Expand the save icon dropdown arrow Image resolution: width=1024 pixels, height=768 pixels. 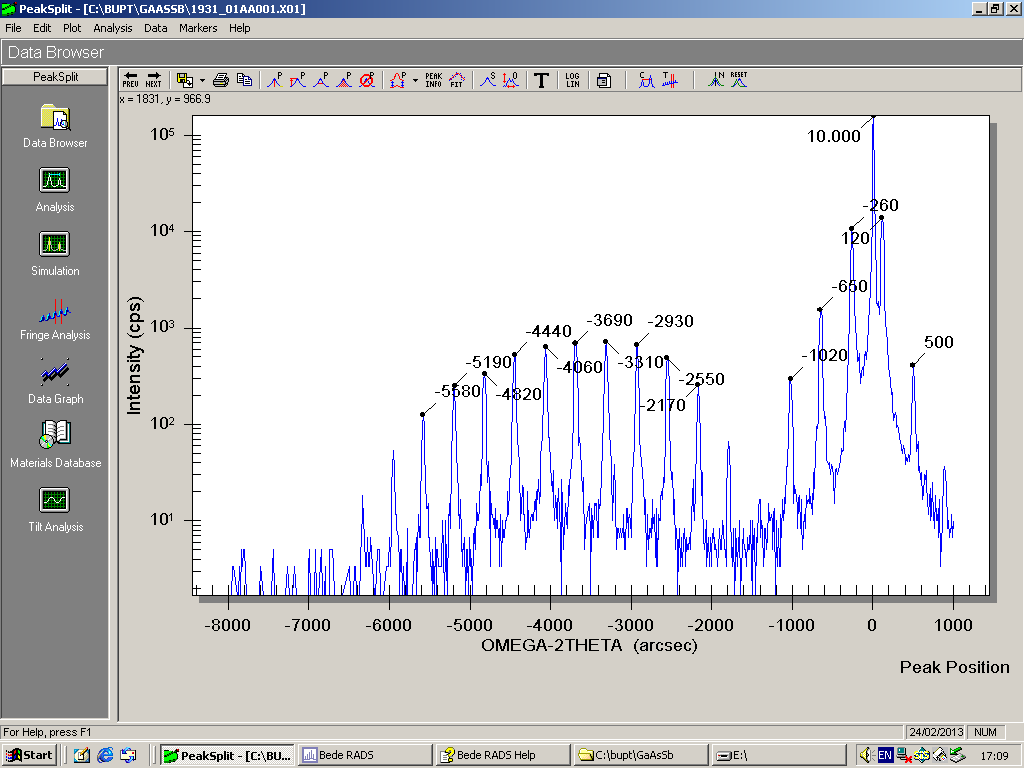[201, 80]
